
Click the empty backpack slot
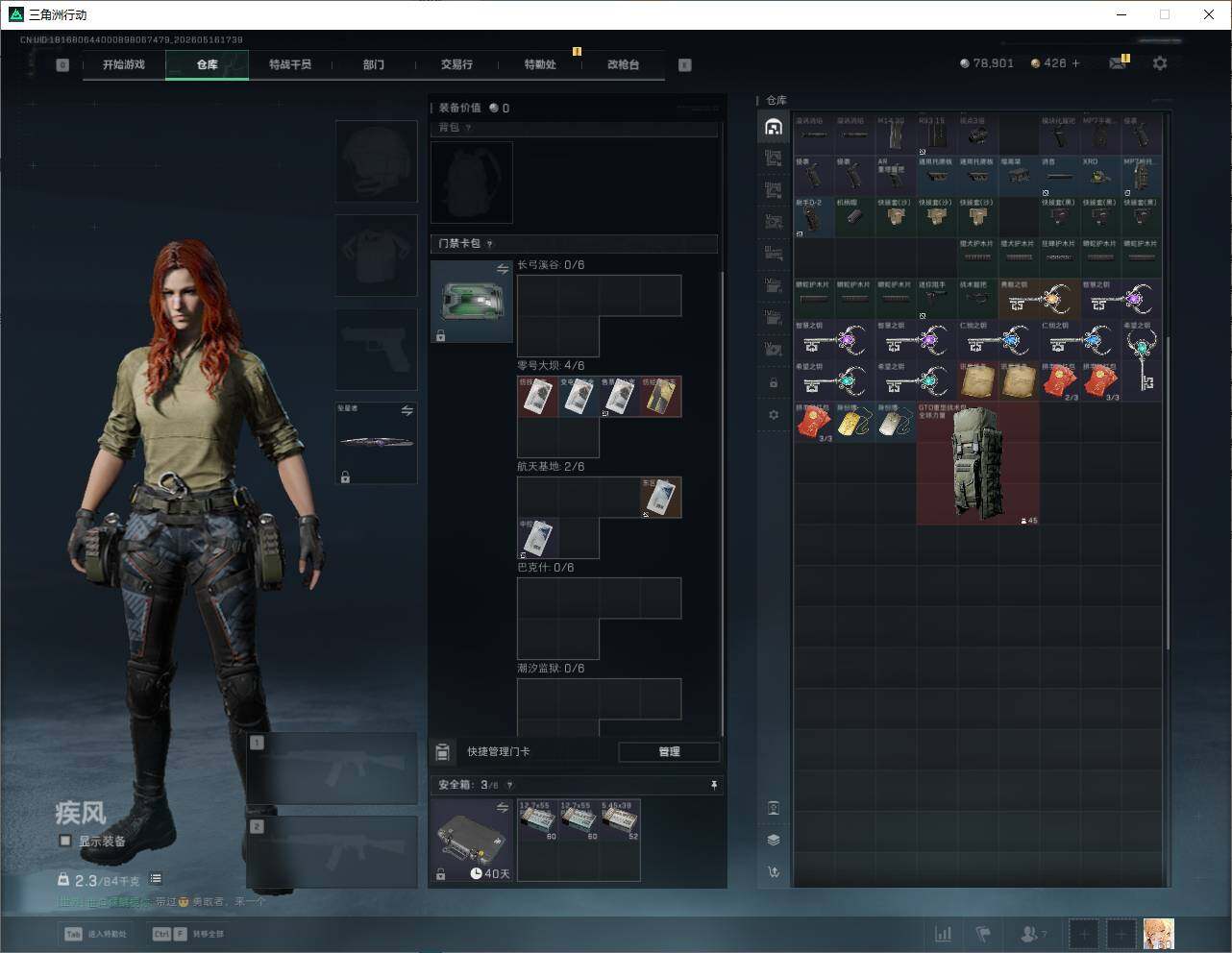472,183
